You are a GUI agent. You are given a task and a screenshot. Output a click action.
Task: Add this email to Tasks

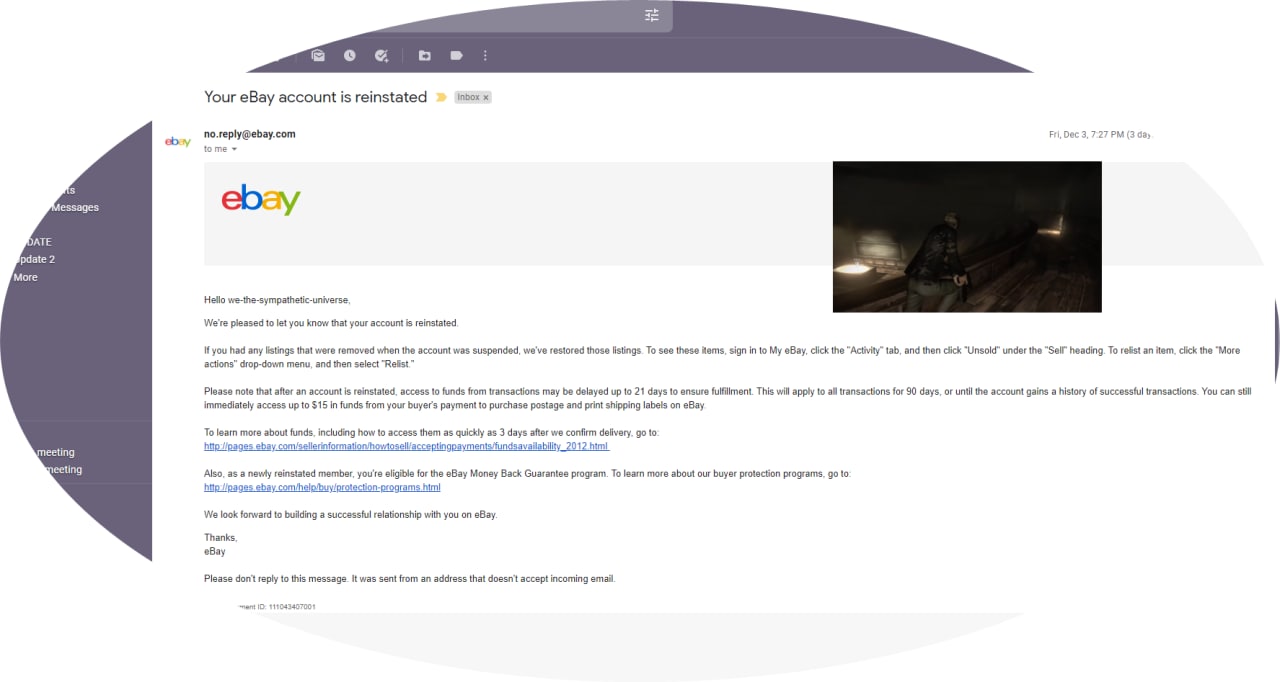(381, 56)
